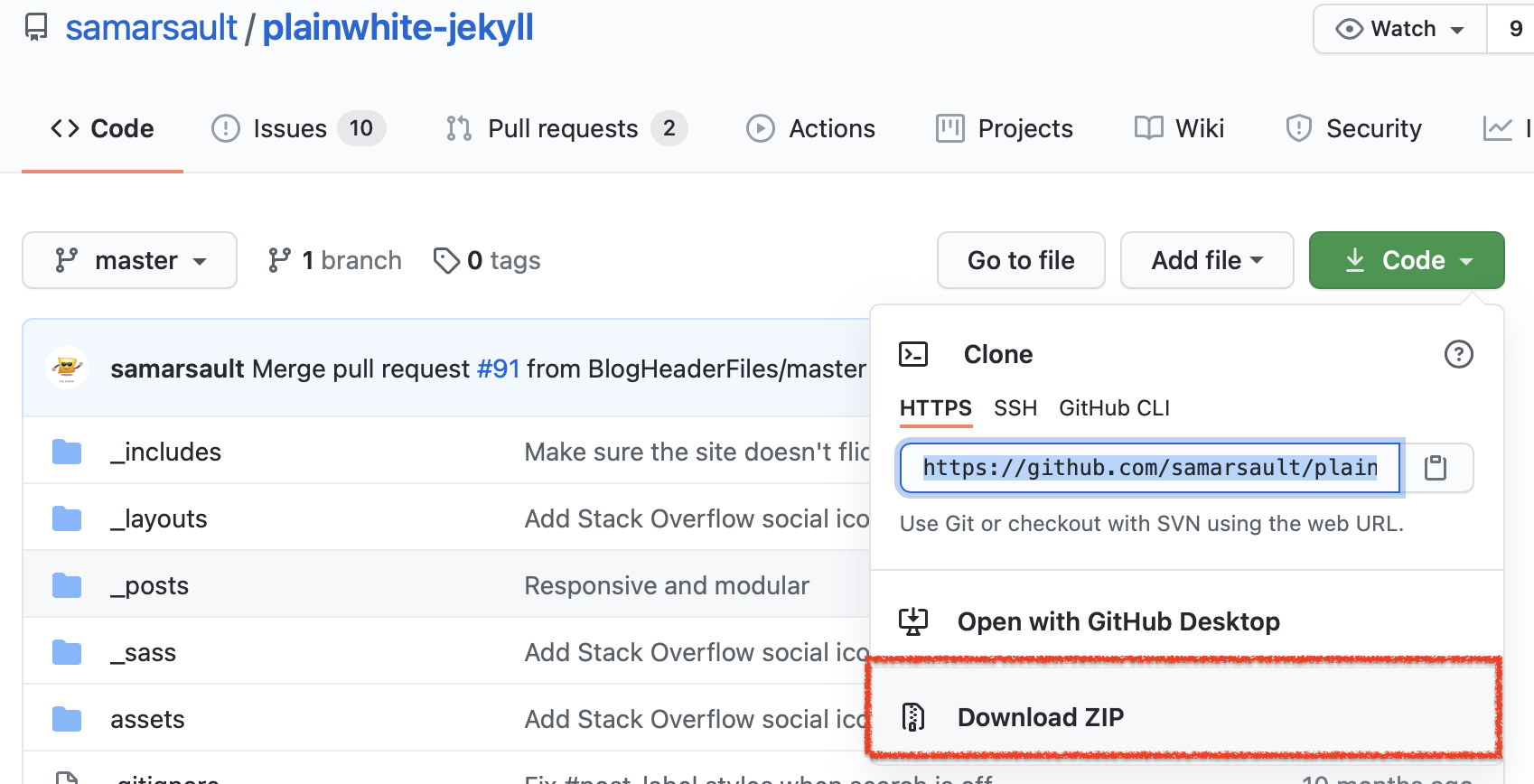
Task: Click the _layouts folder icon
Action: tap(67, 518)
